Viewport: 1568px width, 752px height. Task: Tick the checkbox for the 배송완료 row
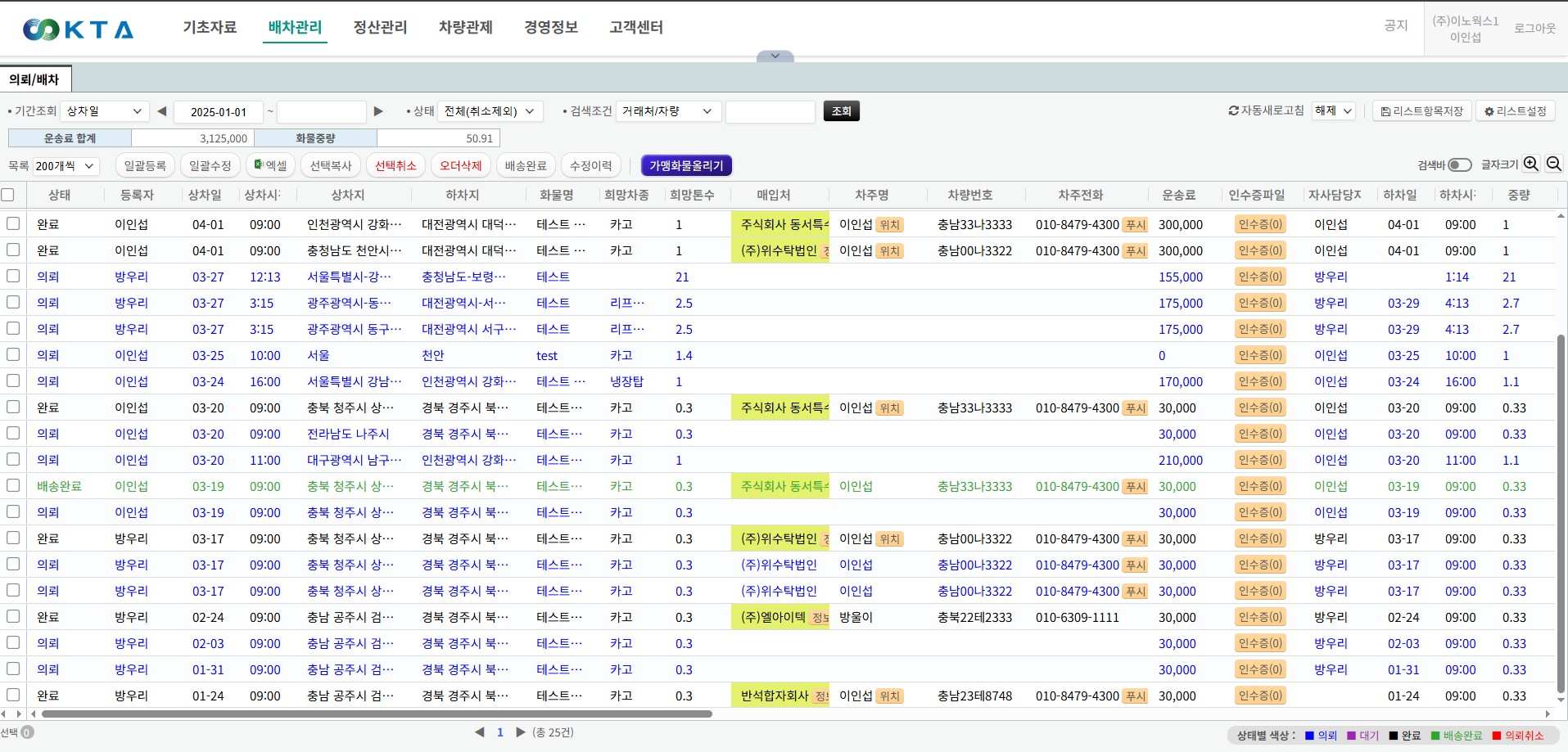13,486
